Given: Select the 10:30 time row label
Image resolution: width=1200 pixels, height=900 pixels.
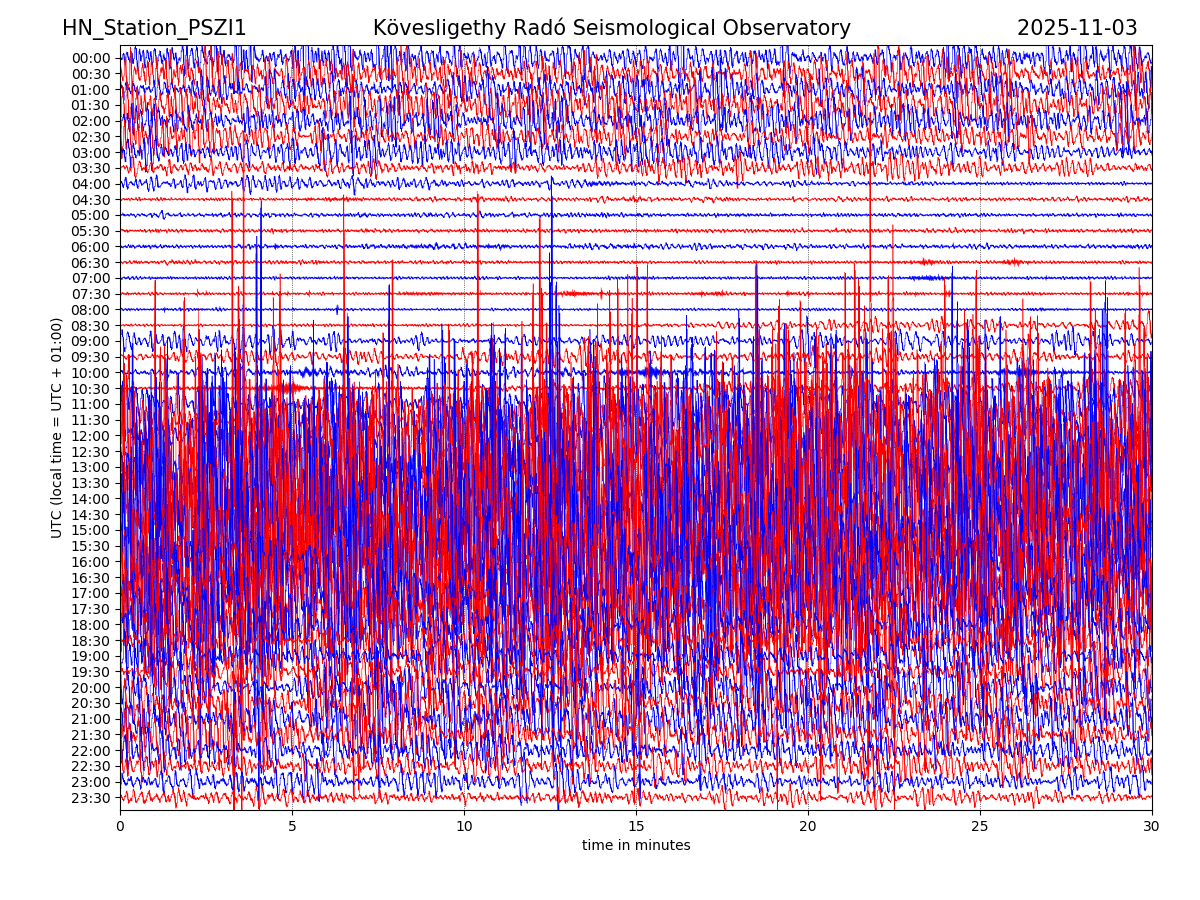Looking at the screenshot, I should coord(91,389).
